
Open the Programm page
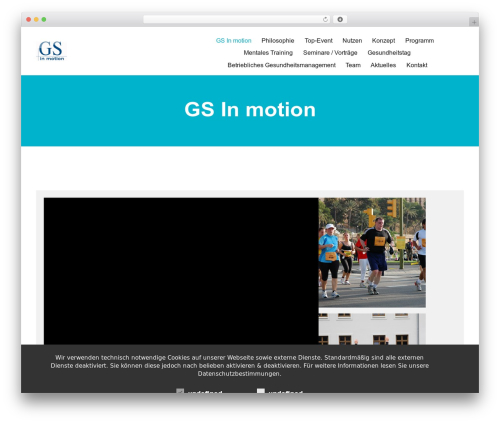(419, 41)
